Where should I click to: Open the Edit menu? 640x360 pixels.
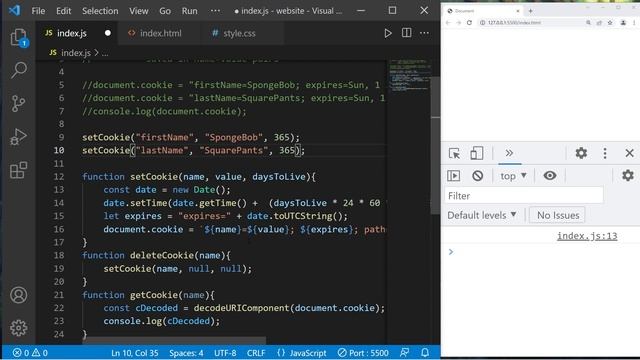click(63, 11)
